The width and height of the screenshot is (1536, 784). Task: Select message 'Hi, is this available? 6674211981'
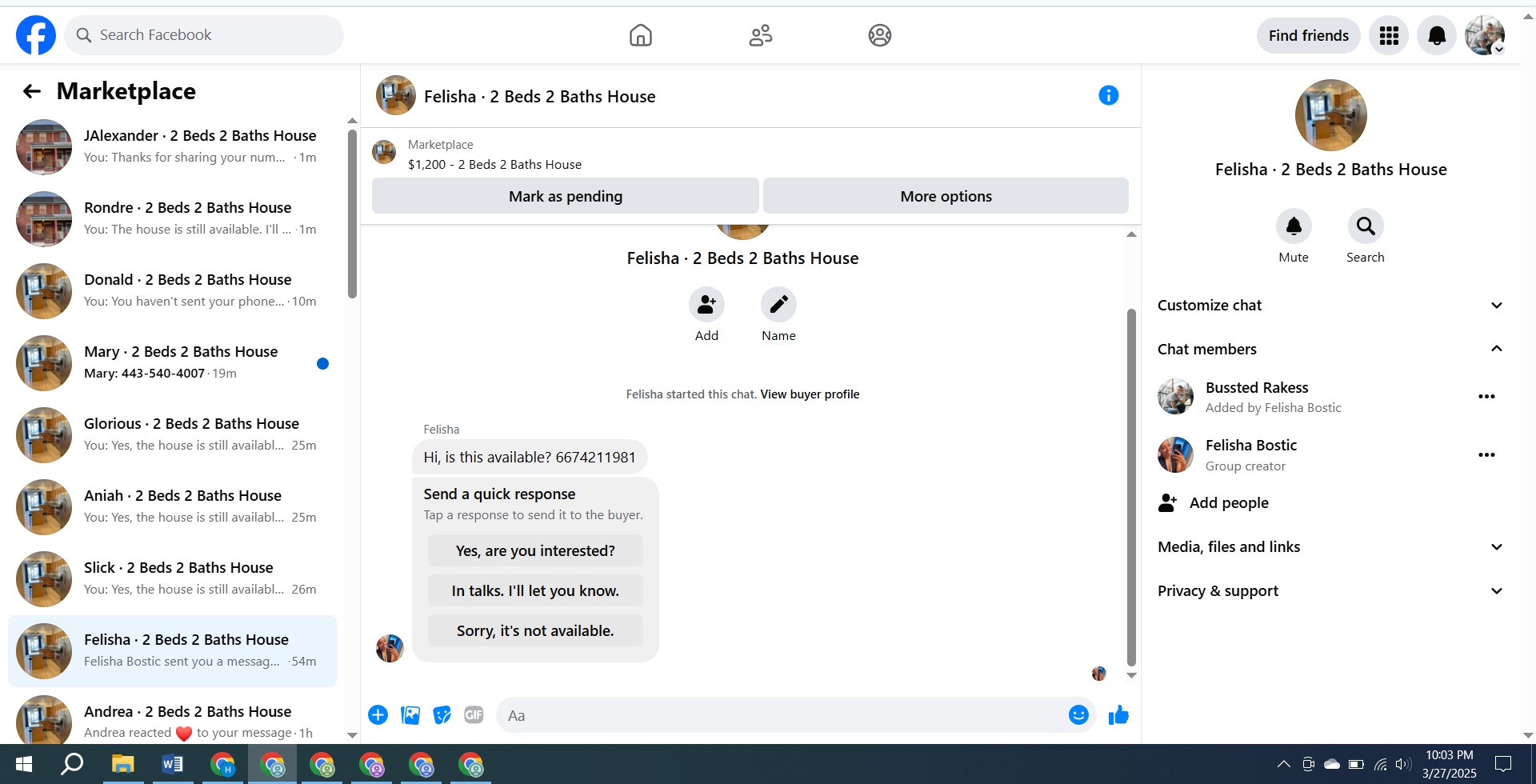pos(530,458)
